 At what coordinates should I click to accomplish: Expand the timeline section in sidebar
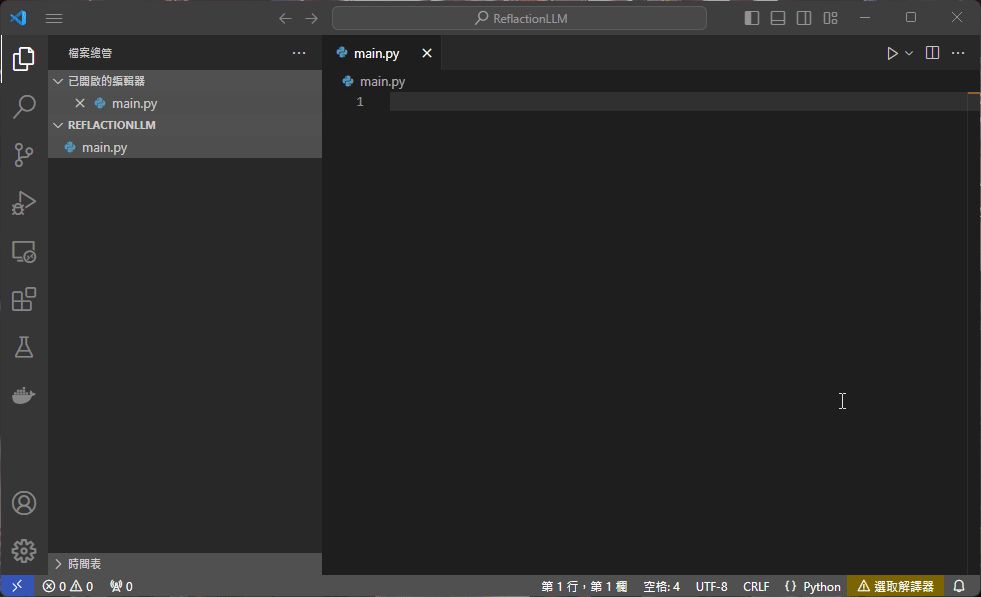point(84,564)
